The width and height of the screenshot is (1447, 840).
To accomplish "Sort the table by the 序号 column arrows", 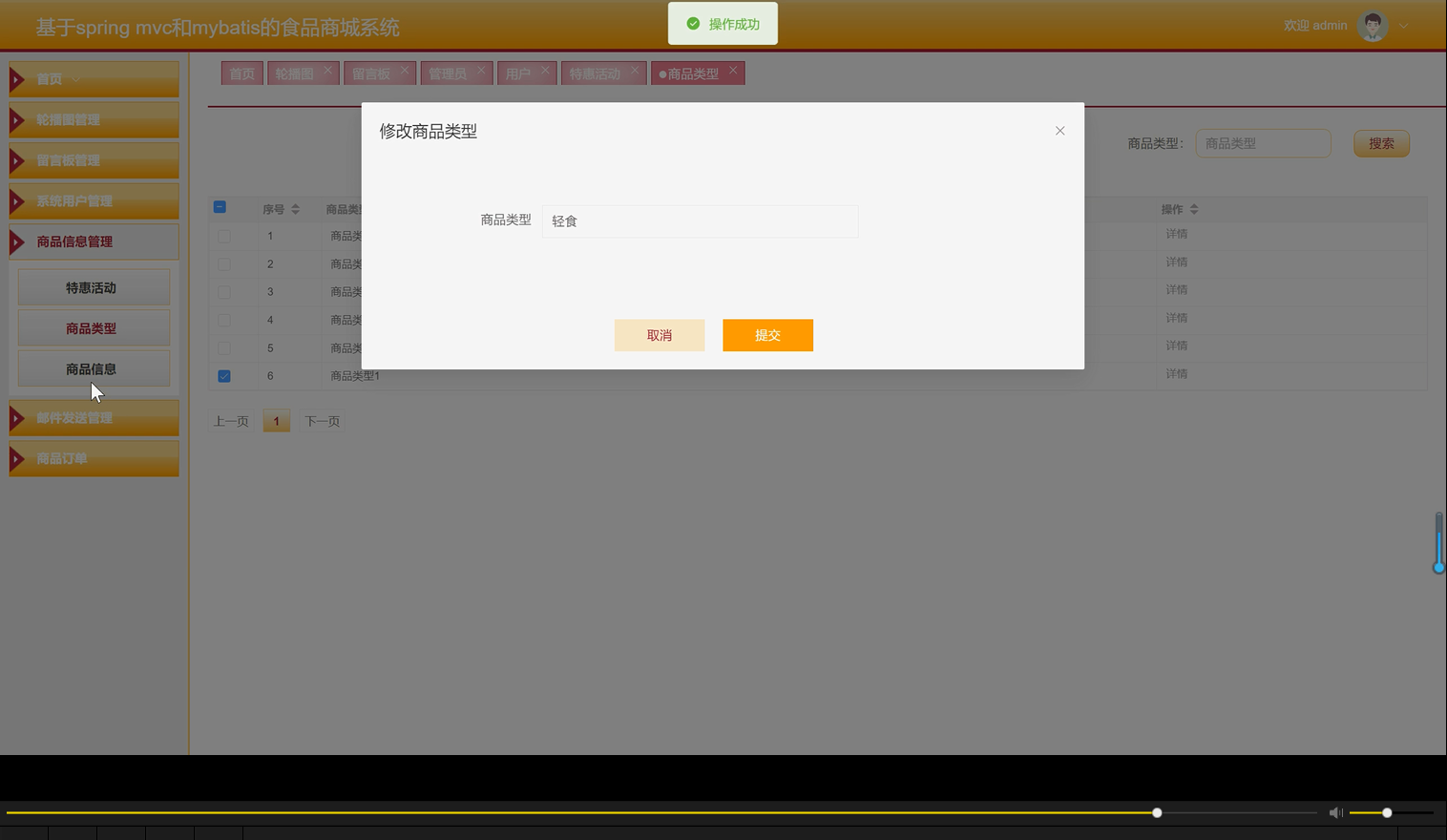I will click(295, 209).
